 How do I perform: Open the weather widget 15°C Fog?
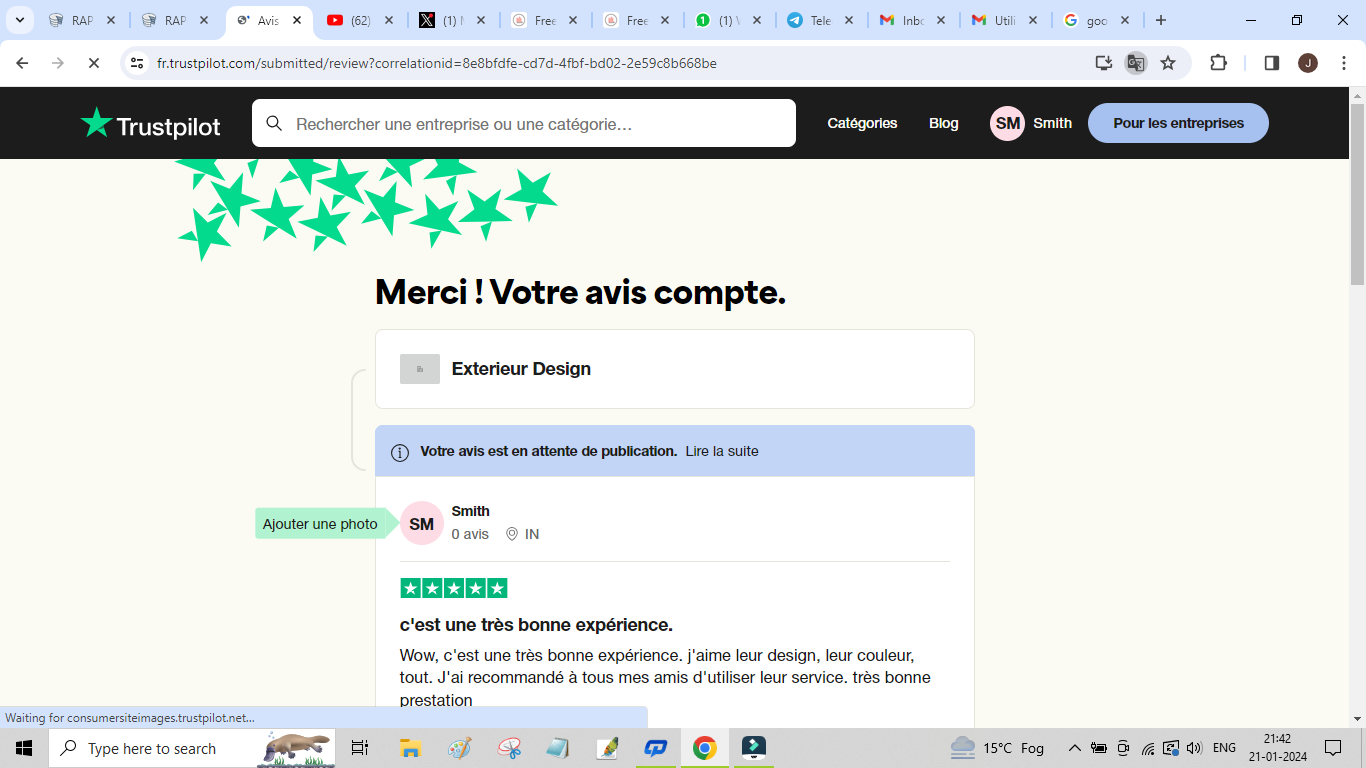[x=997, y=748]
